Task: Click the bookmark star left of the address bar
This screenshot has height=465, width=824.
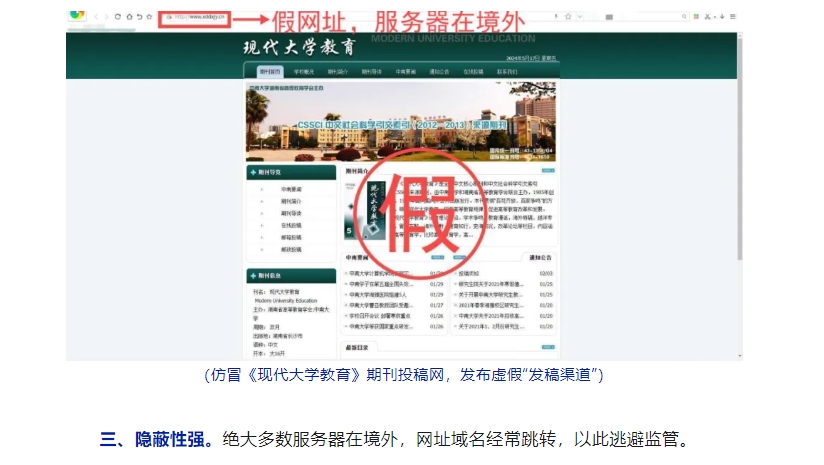Action: (x=149, y=17)
